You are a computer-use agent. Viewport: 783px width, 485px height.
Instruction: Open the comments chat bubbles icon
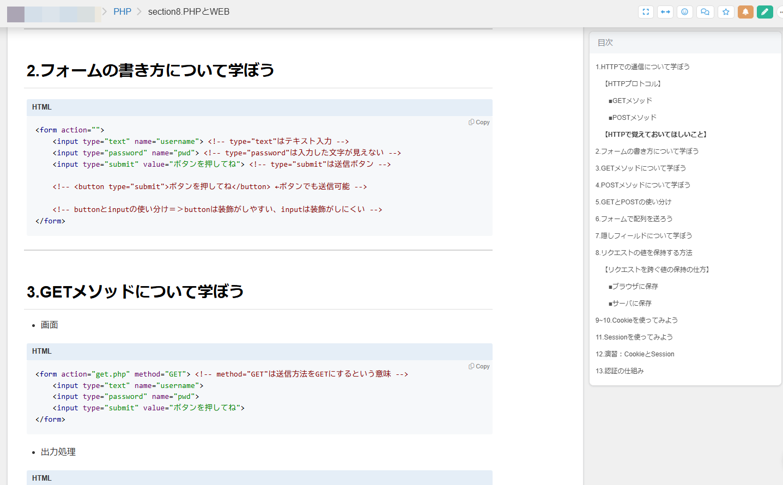[x=705, y=12]
